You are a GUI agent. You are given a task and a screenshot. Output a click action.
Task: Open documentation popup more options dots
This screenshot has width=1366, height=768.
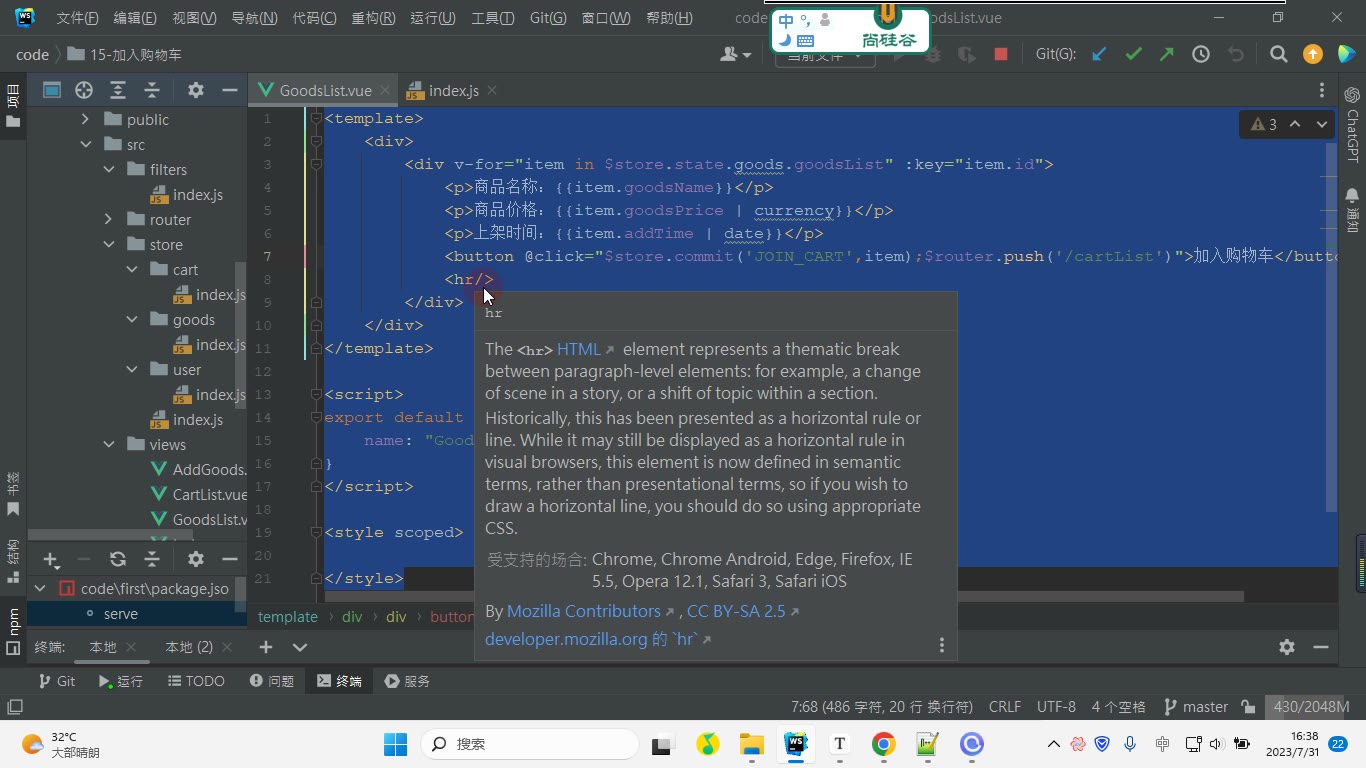pyautogui.click(x=941, y=645)
